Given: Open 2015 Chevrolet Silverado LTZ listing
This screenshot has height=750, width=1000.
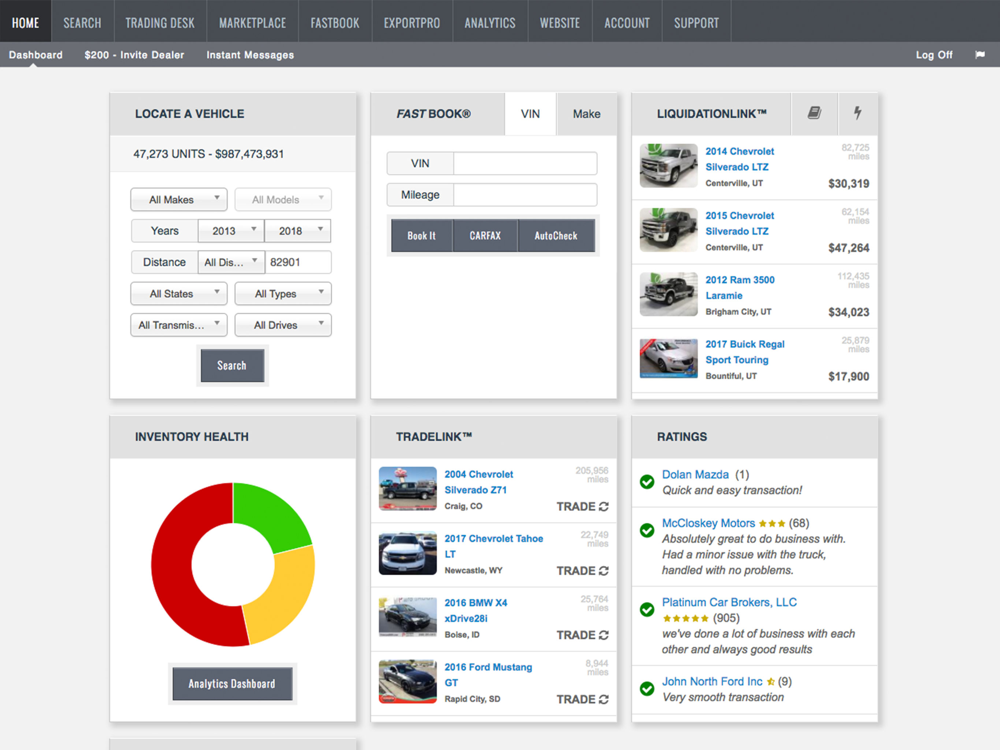Looking at the screenshot, I should pos(739,223).
